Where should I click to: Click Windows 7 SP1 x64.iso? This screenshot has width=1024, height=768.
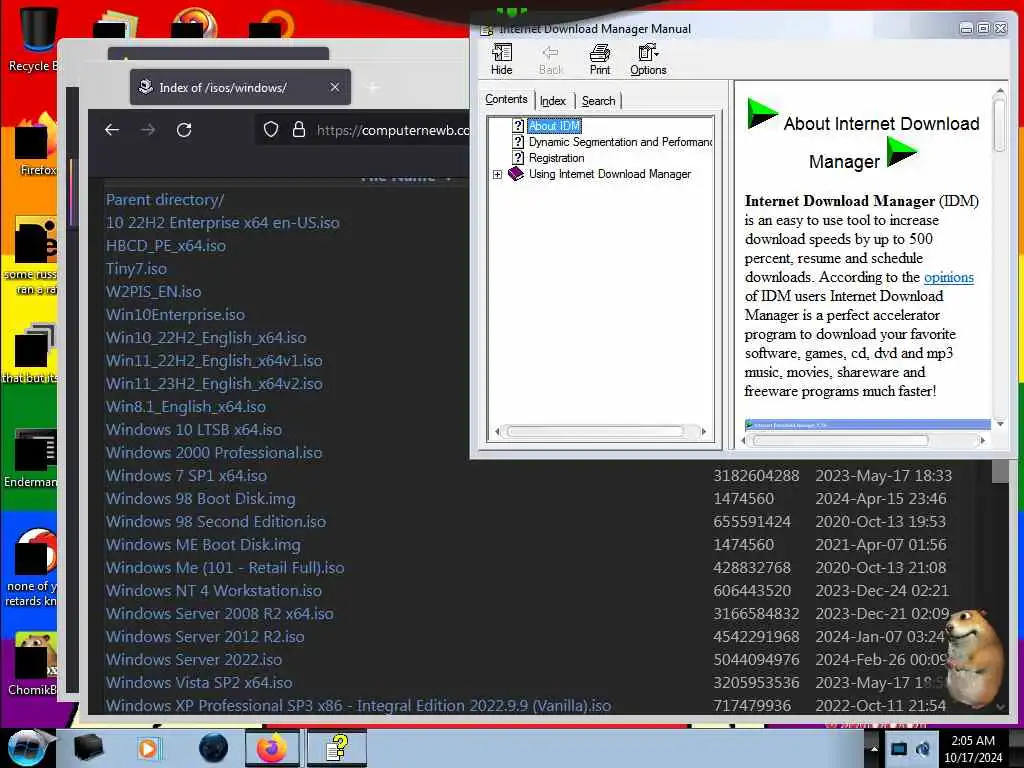[x=186, y=475]
